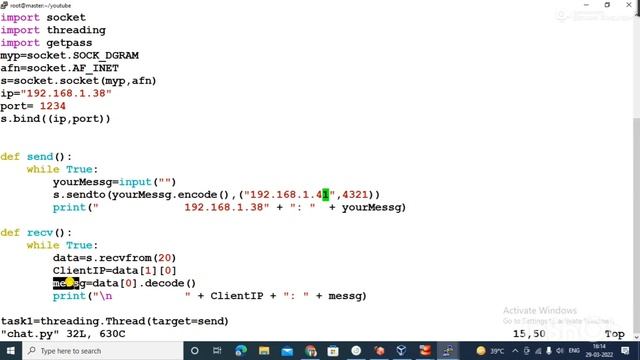
Task: Click the 'import socket' line
Action: click(x=43, y=18)
